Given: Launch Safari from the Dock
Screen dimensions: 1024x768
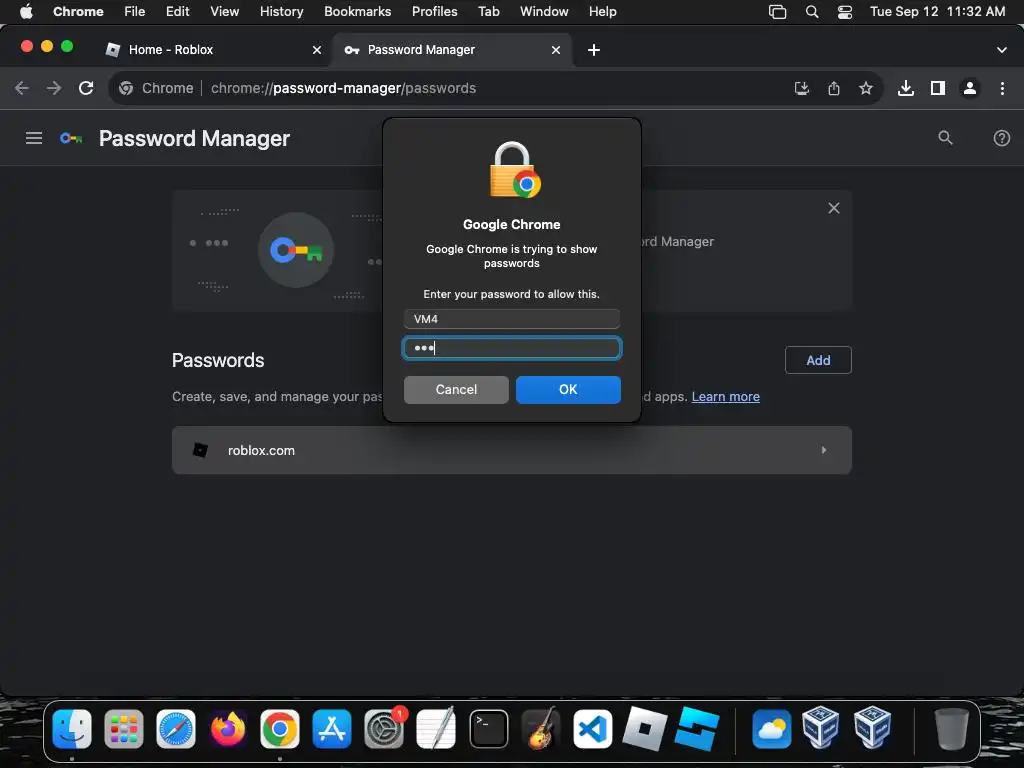Looking at the screenshot, I should pos(176,728).
